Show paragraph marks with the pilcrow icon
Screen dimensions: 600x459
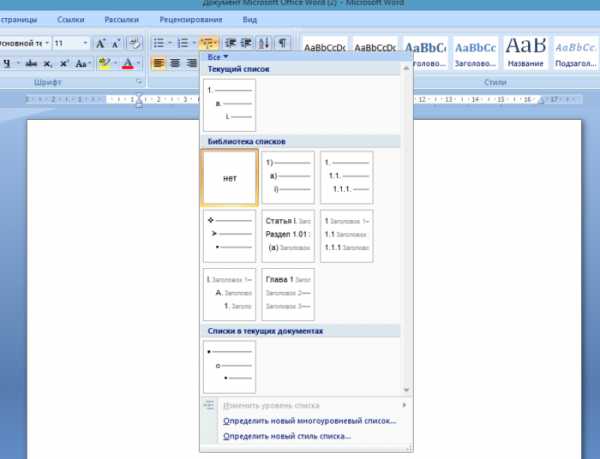[x=282, y=43]
